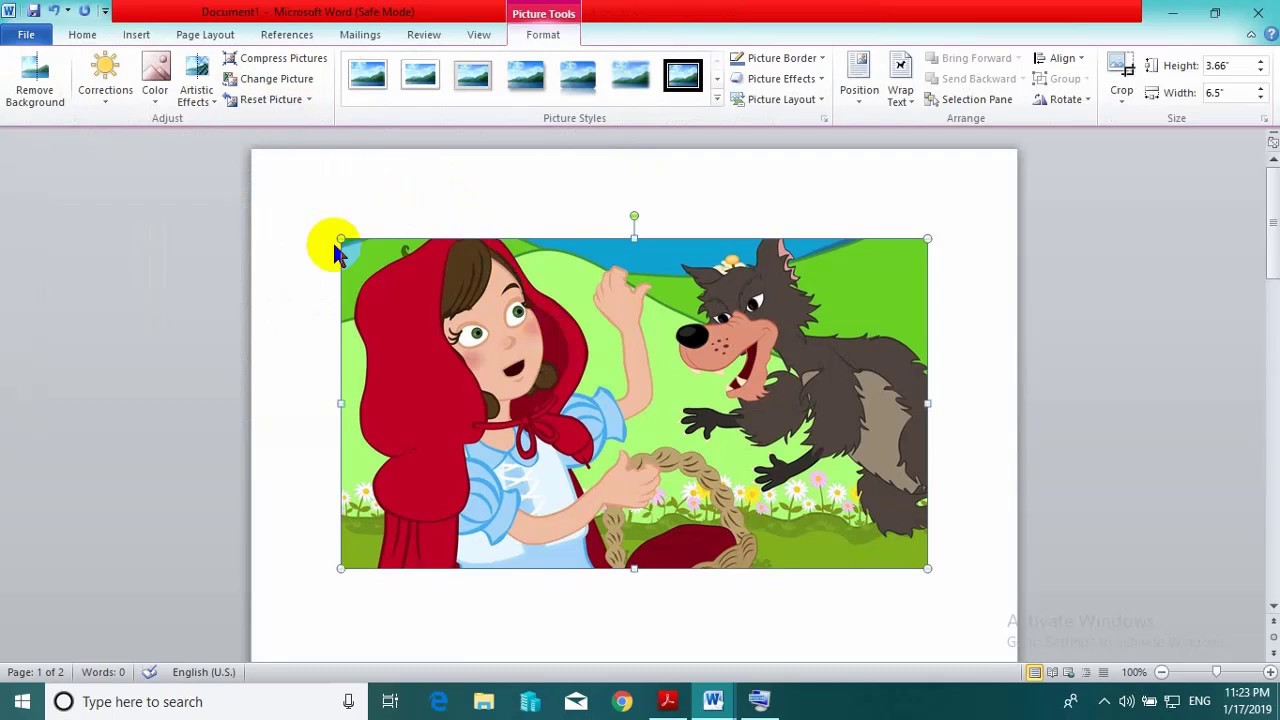This screenshot has height=720, width=1280.
Task: Open the Align dropdown
Action: (x=1058, y=58)
